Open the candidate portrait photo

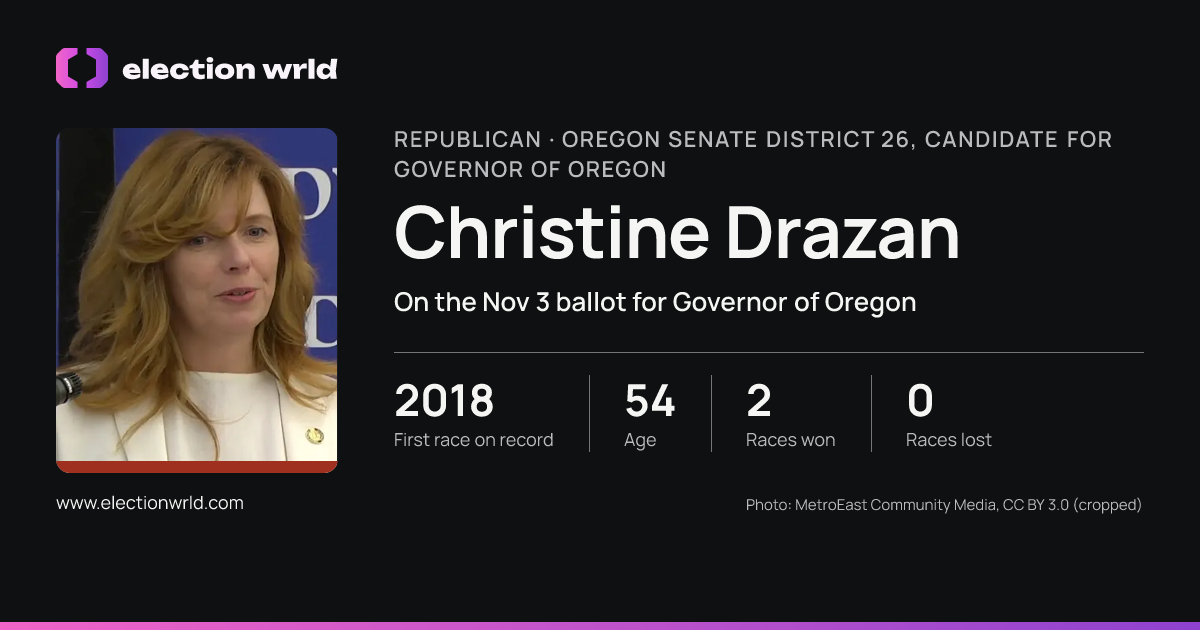196,300
